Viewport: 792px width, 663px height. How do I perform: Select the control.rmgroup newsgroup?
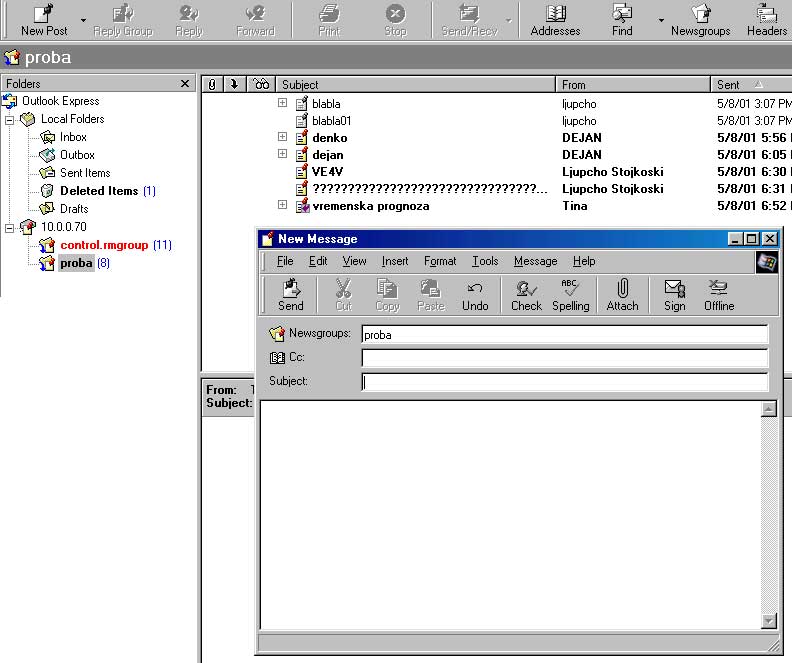click(x=104, y=245)
